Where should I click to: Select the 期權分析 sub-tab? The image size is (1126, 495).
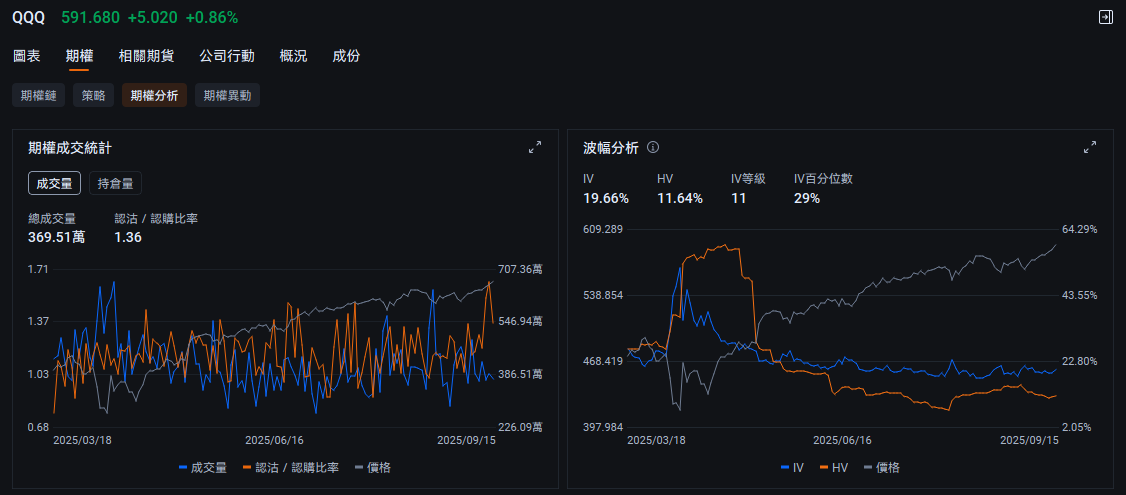tap(154, 96)
